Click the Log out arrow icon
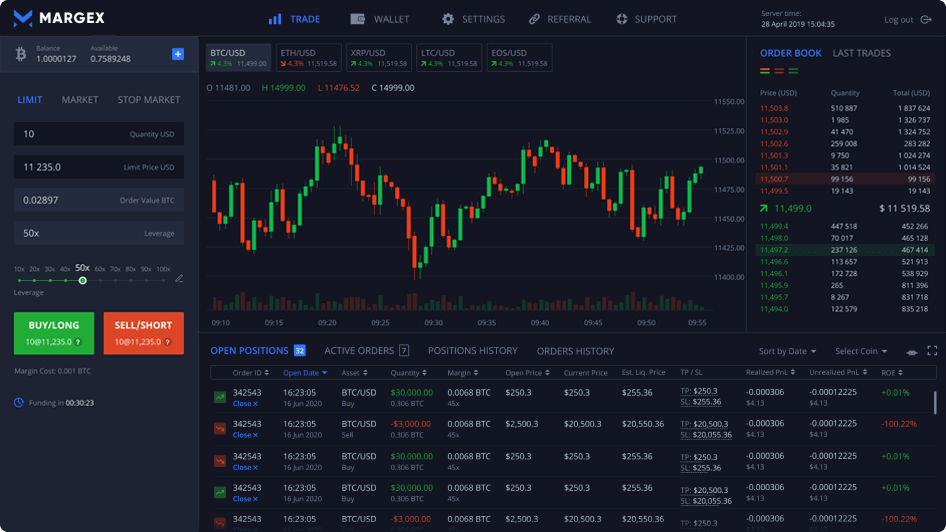Screen dimensions: 946x532 click(x=926, y=20)
